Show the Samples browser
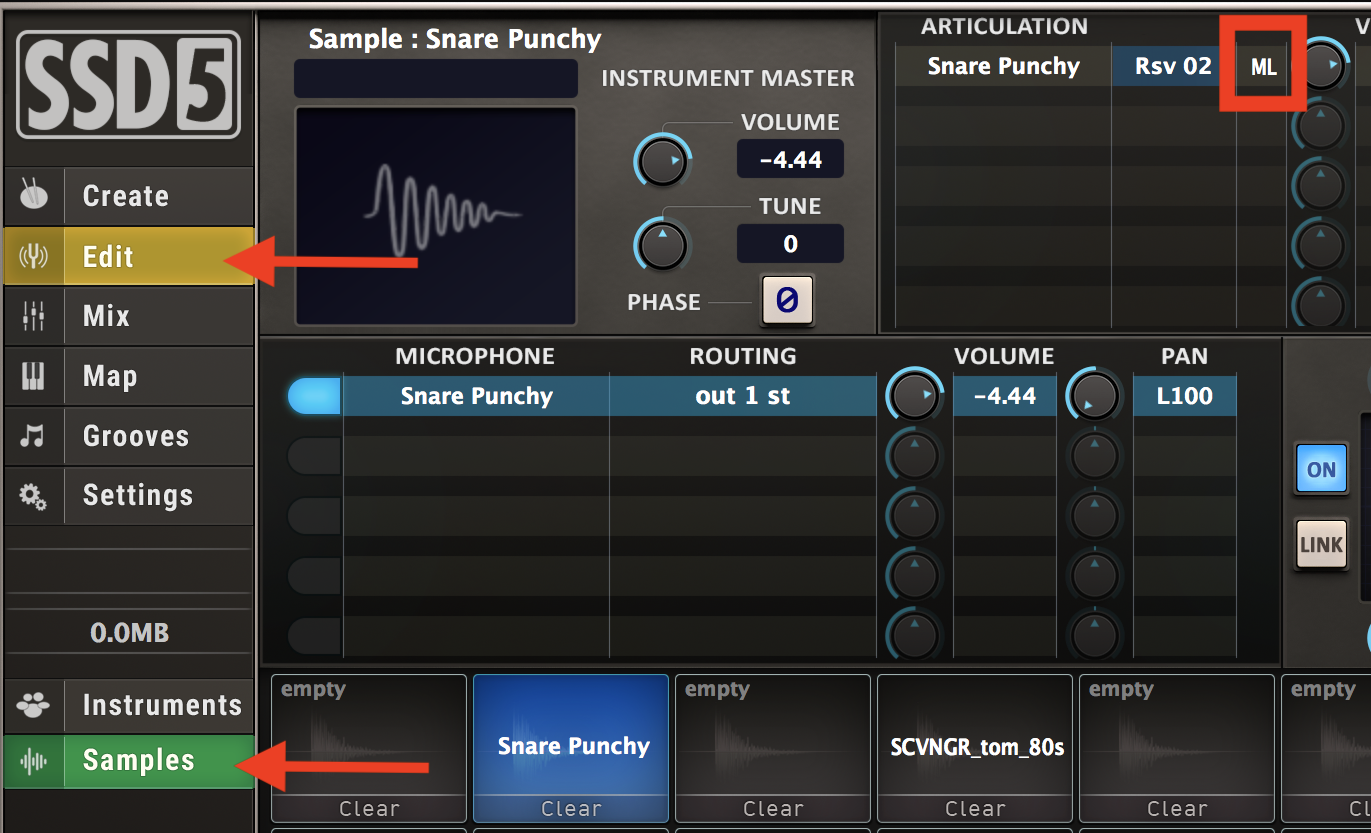Image resolution: width=1371 pixels, height=833 pixels. (x=128, y=761)
